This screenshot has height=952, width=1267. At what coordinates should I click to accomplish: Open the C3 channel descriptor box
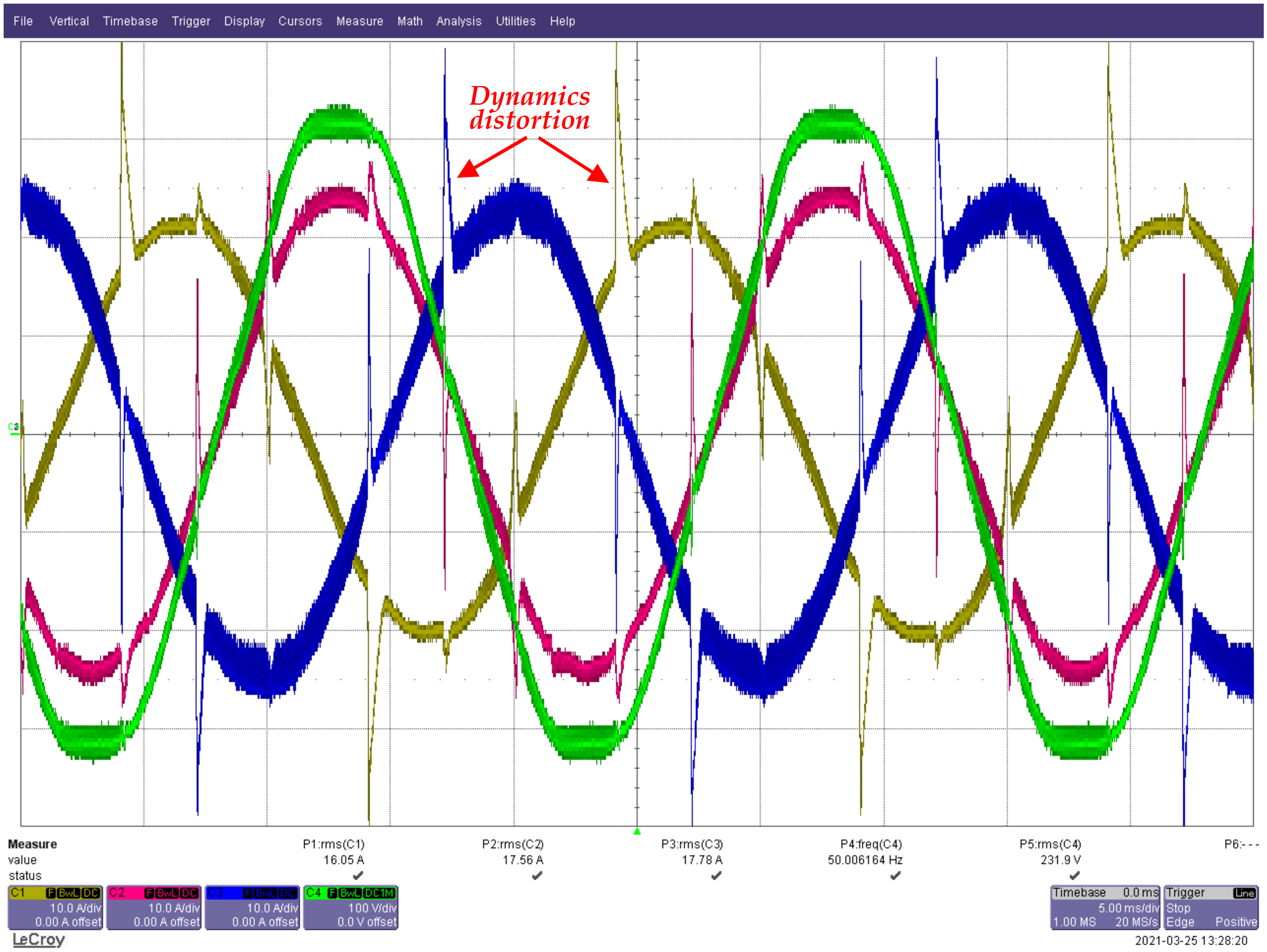[252, 907]
